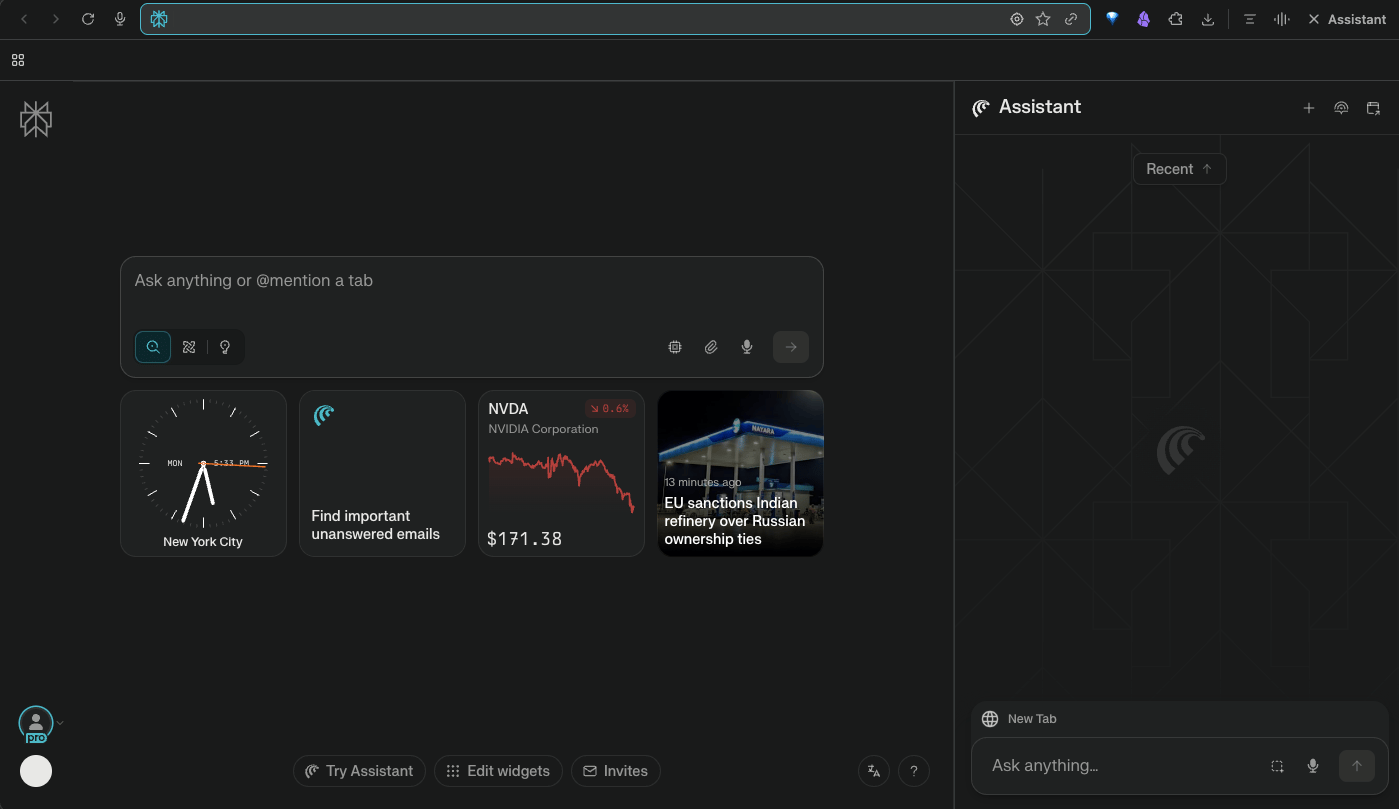This screenshot has height=809, width=1399.
Task: Click the white circle at sidebar bottom
Action: tap(36, 771)
